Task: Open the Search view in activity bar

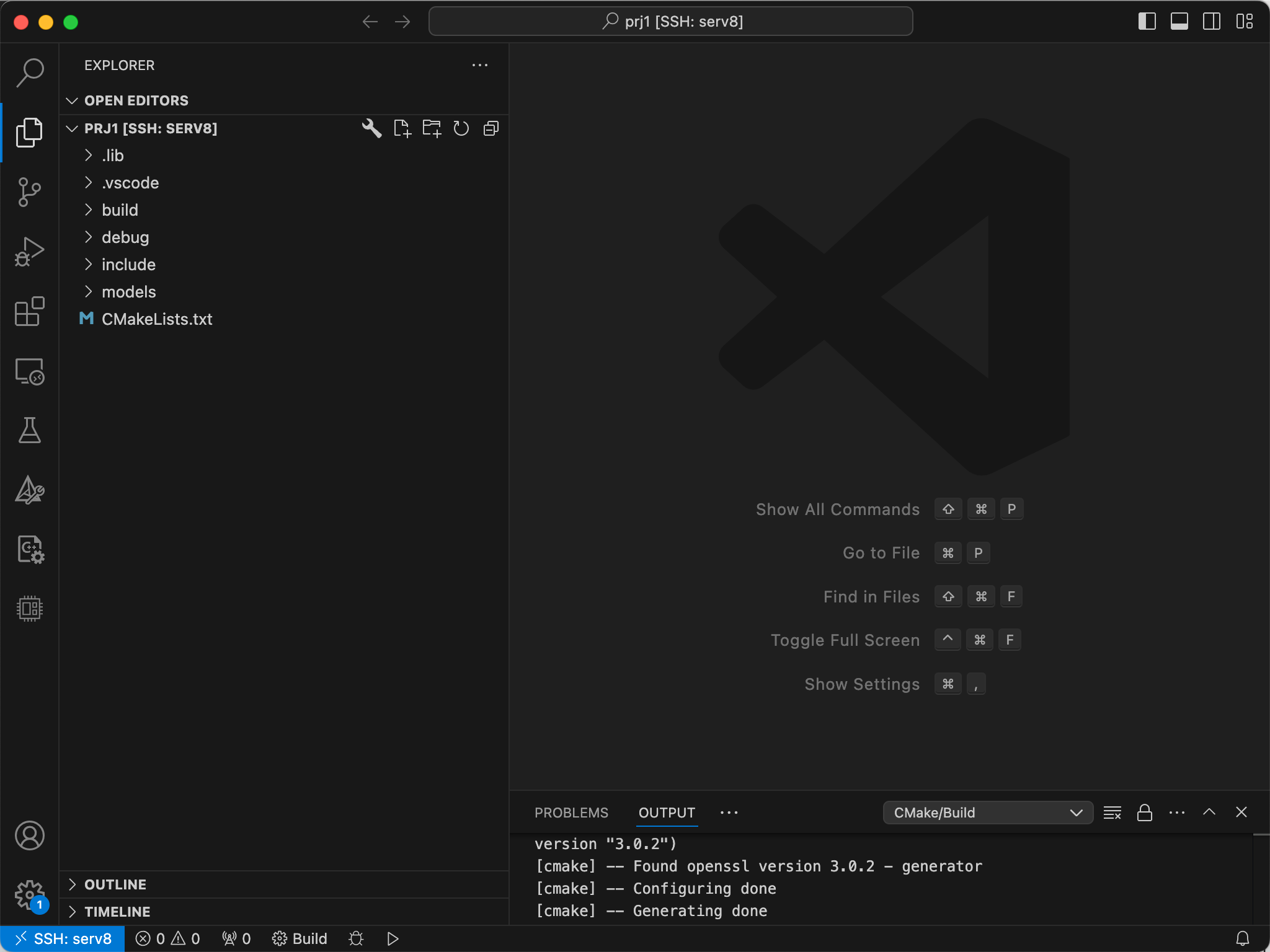Action: tap(29, 73)
